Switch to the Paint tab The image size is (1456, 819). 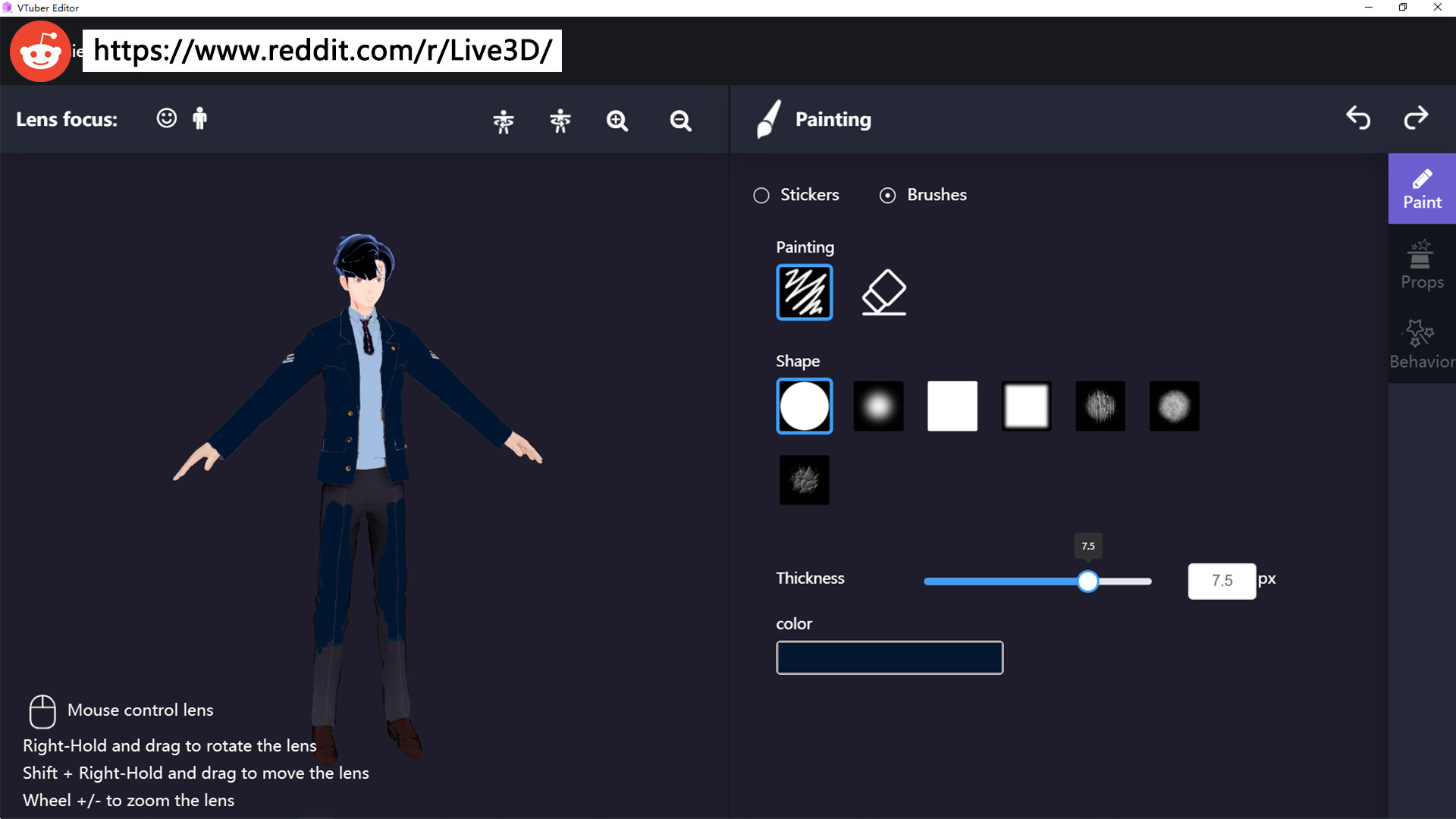click(x=1422, y=189)
